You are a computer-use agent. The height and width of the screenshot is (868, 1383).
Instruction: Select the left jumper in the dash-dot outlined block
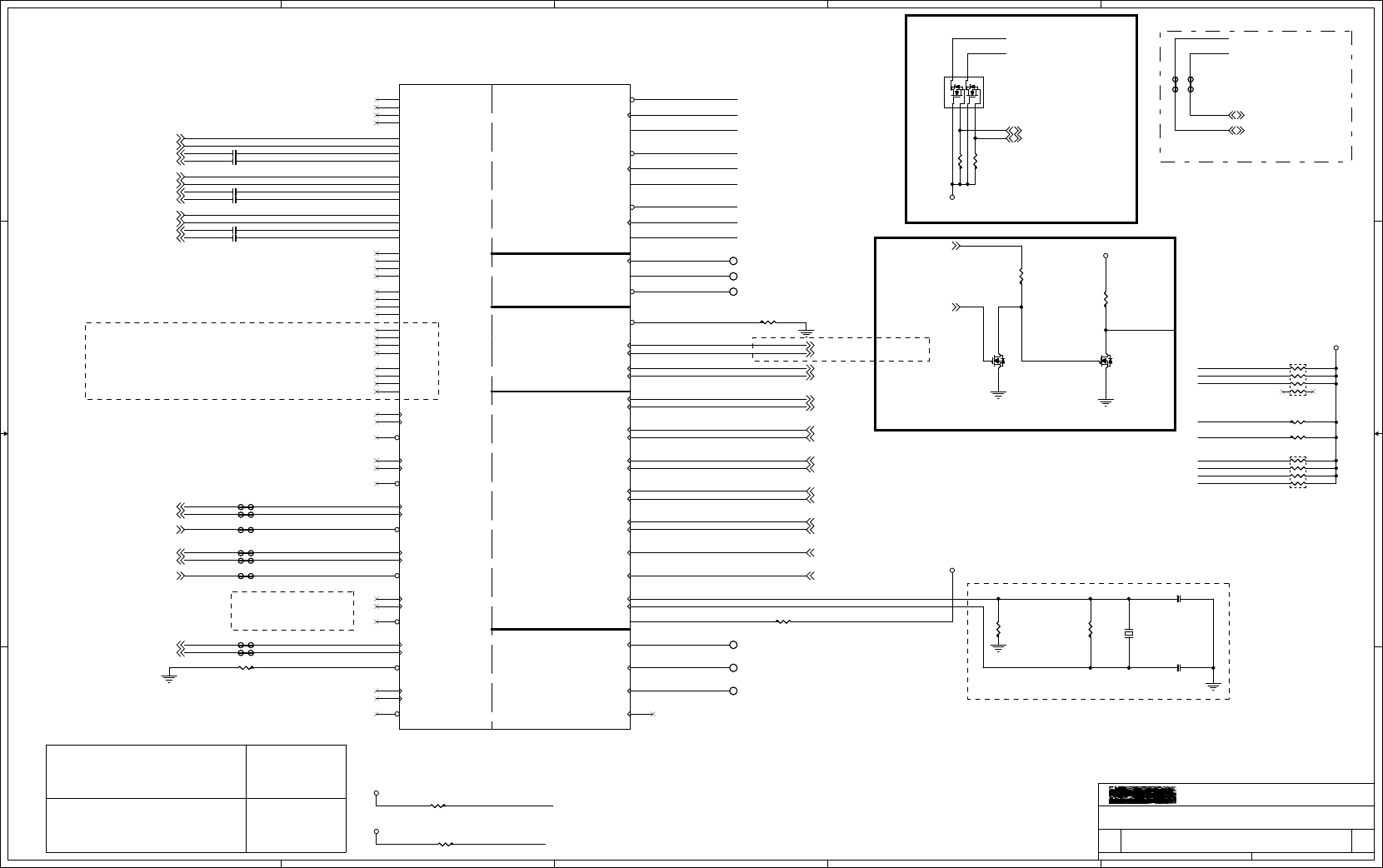(1175, 84)
